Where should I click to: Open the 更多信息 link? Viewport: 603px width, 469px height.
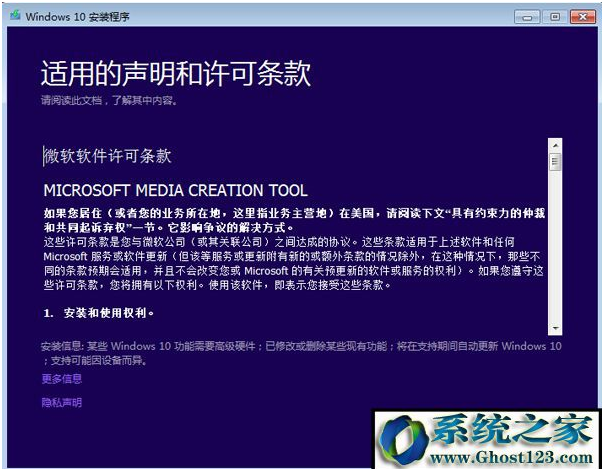coord(62,379)
